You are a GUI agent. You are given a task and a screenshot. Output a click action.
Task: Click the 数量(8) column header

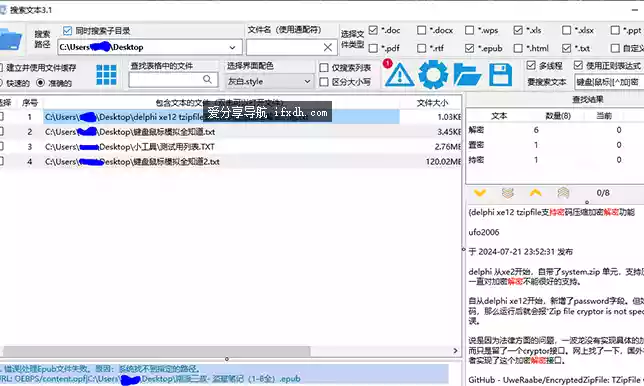coord(558,116)
